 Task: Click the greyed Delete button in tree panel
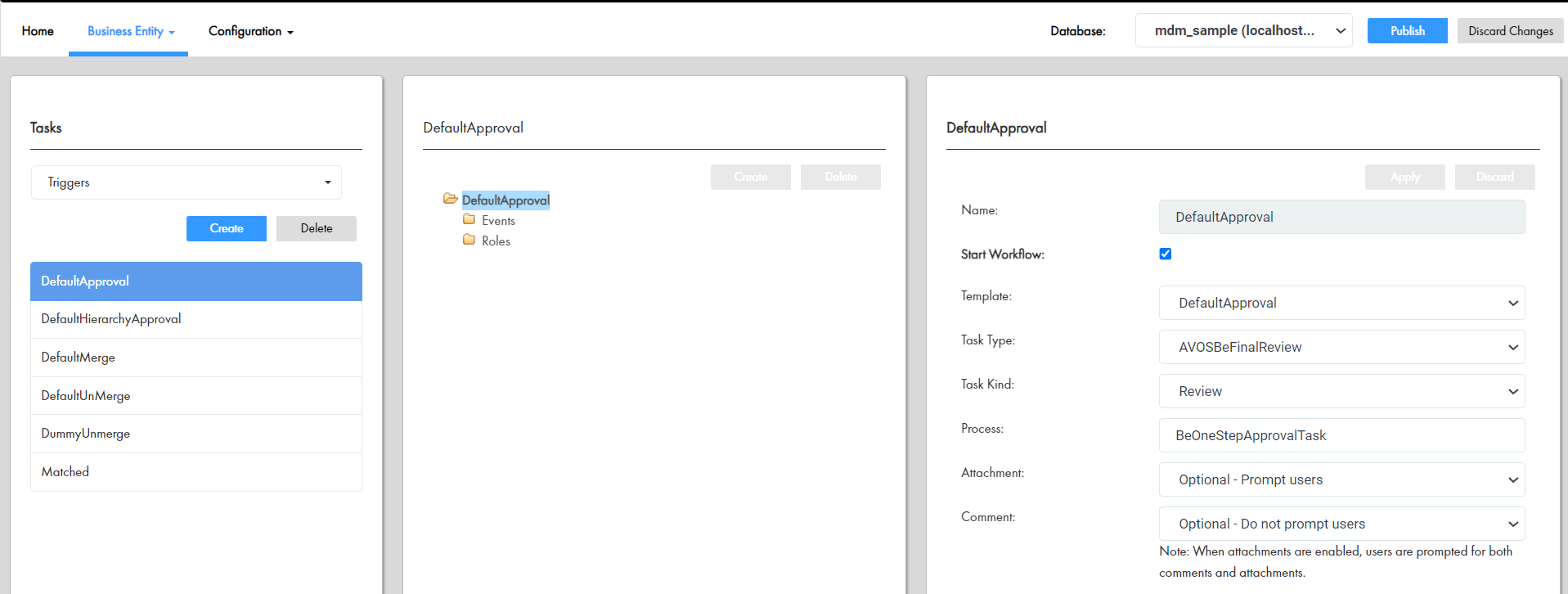841,177
